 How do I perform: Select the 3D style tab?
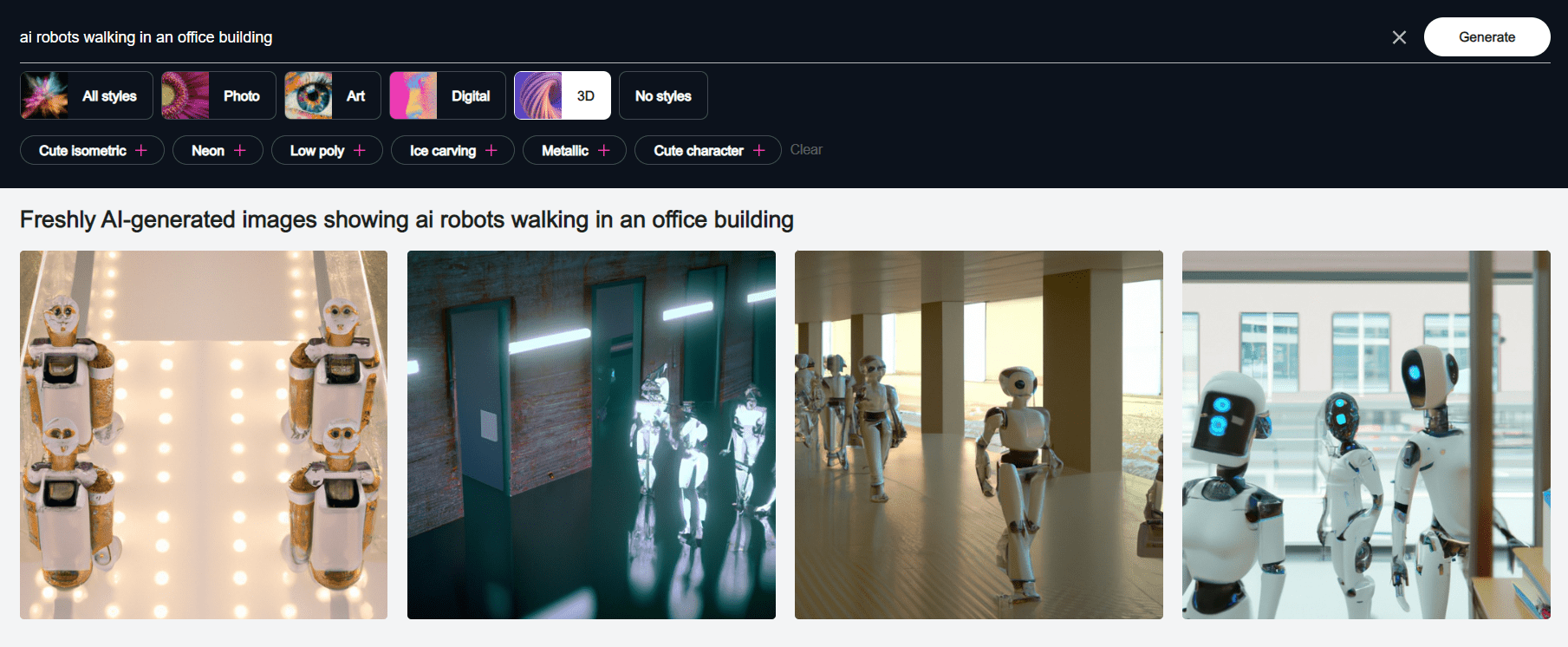[x=563, y=95]
